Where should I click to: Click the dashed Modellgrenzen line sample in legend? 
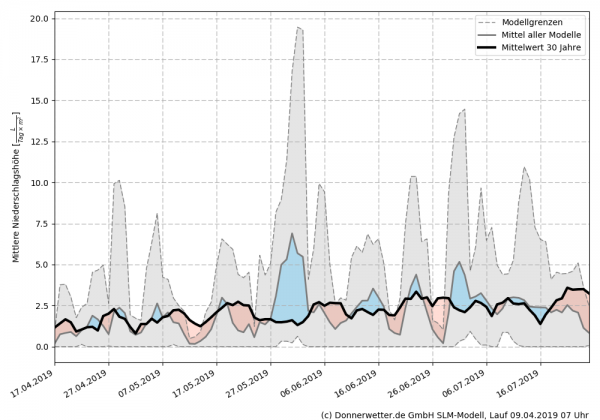(485, 21)
